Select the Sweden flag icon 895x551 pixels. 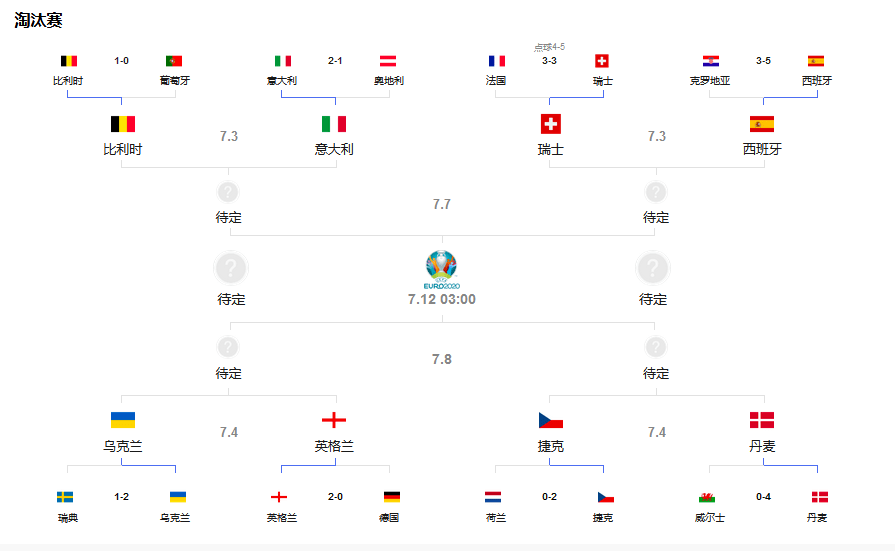pyautogui.click(x=65, y=497)
